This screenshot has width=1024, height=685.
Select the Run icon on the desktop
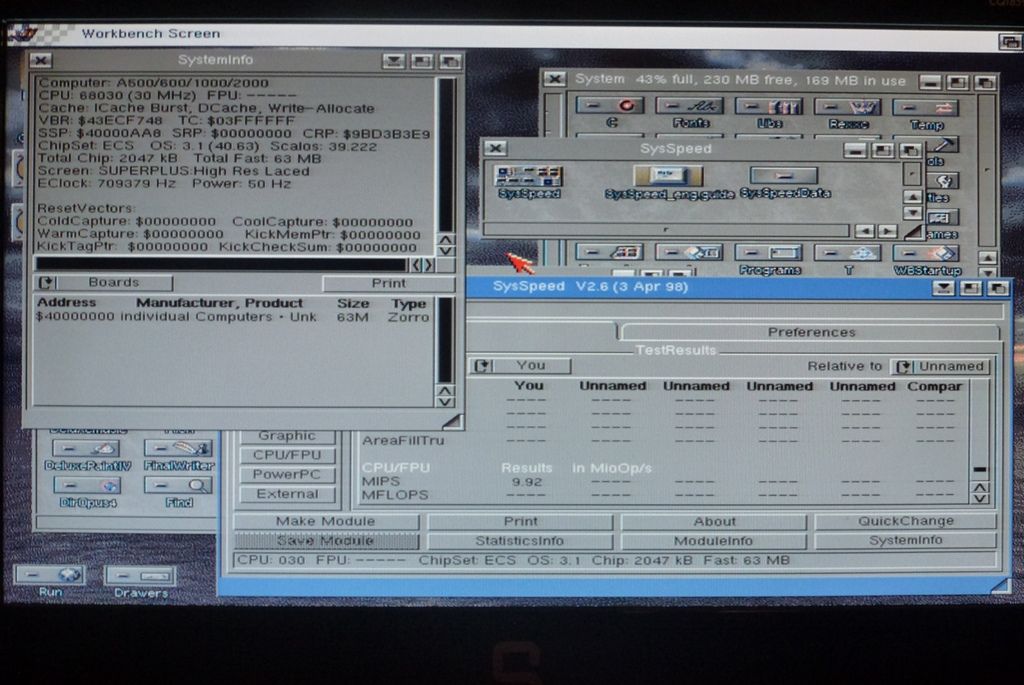[x=50, y=575]
